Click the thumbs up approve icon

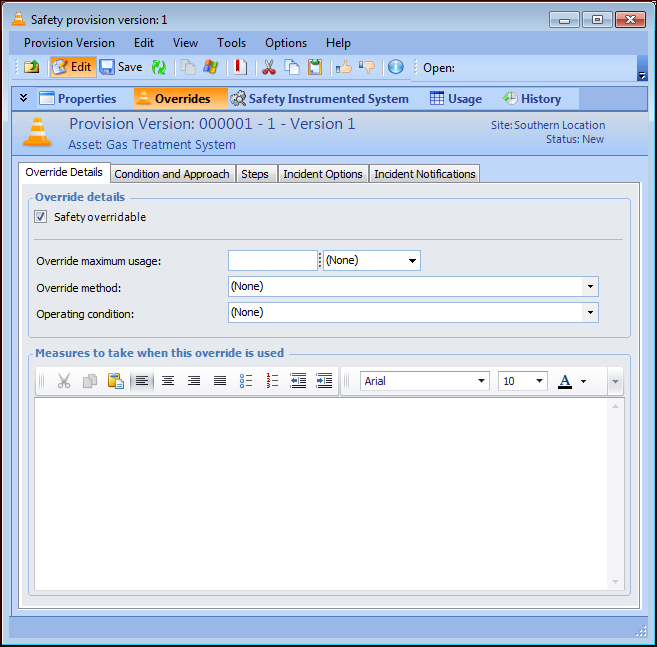pyautogui.click(x=344, y=67)
